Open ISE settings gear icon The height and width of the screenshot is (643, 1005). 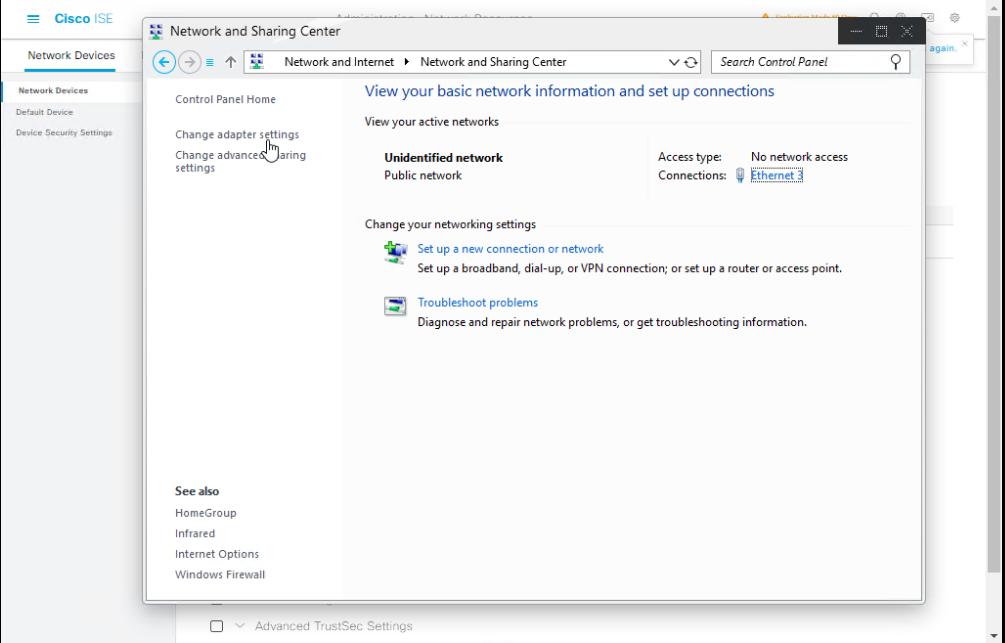[x=954, y=18]
